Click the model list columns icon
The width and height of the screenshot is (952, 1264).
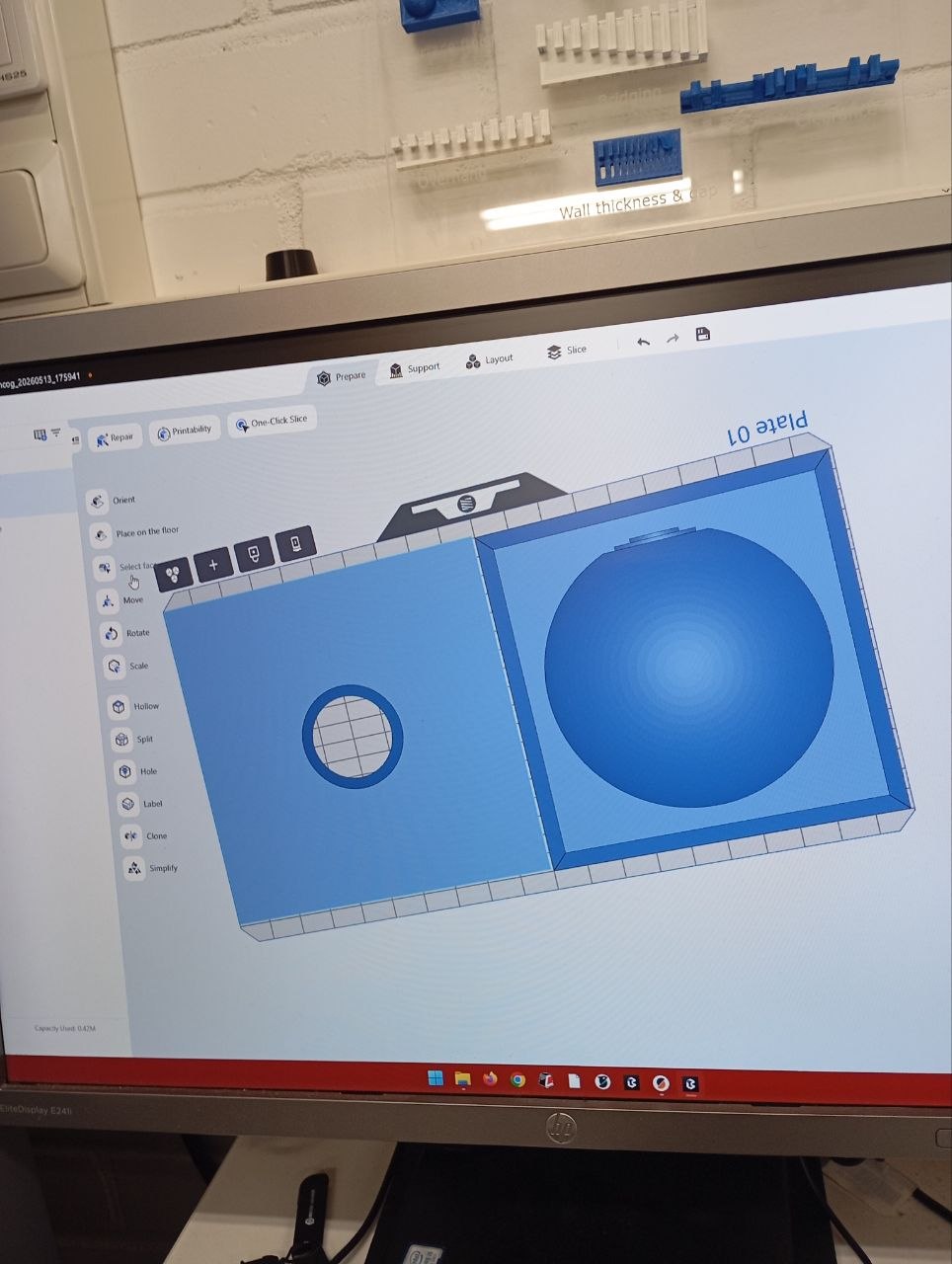40,434
